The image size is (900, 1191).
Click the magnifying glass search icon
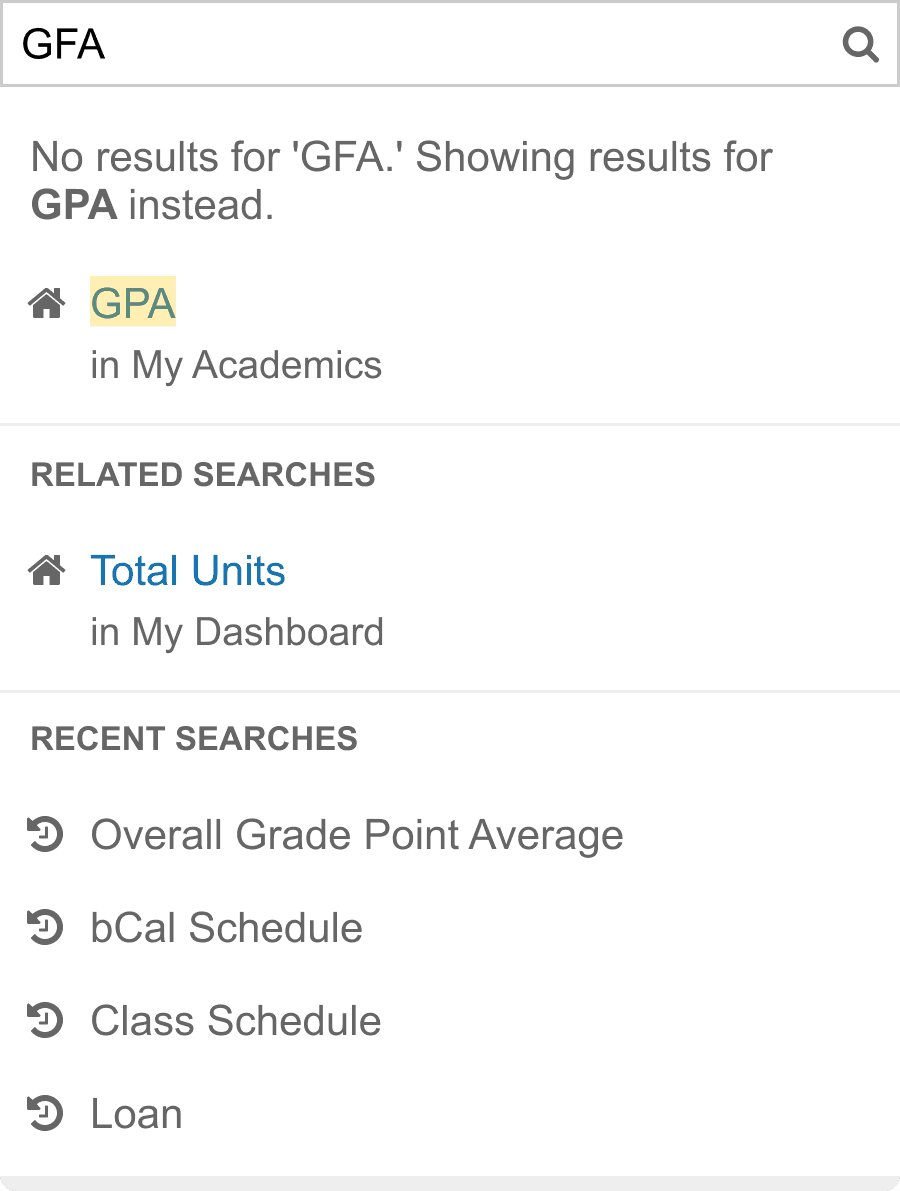pos(860,45)
